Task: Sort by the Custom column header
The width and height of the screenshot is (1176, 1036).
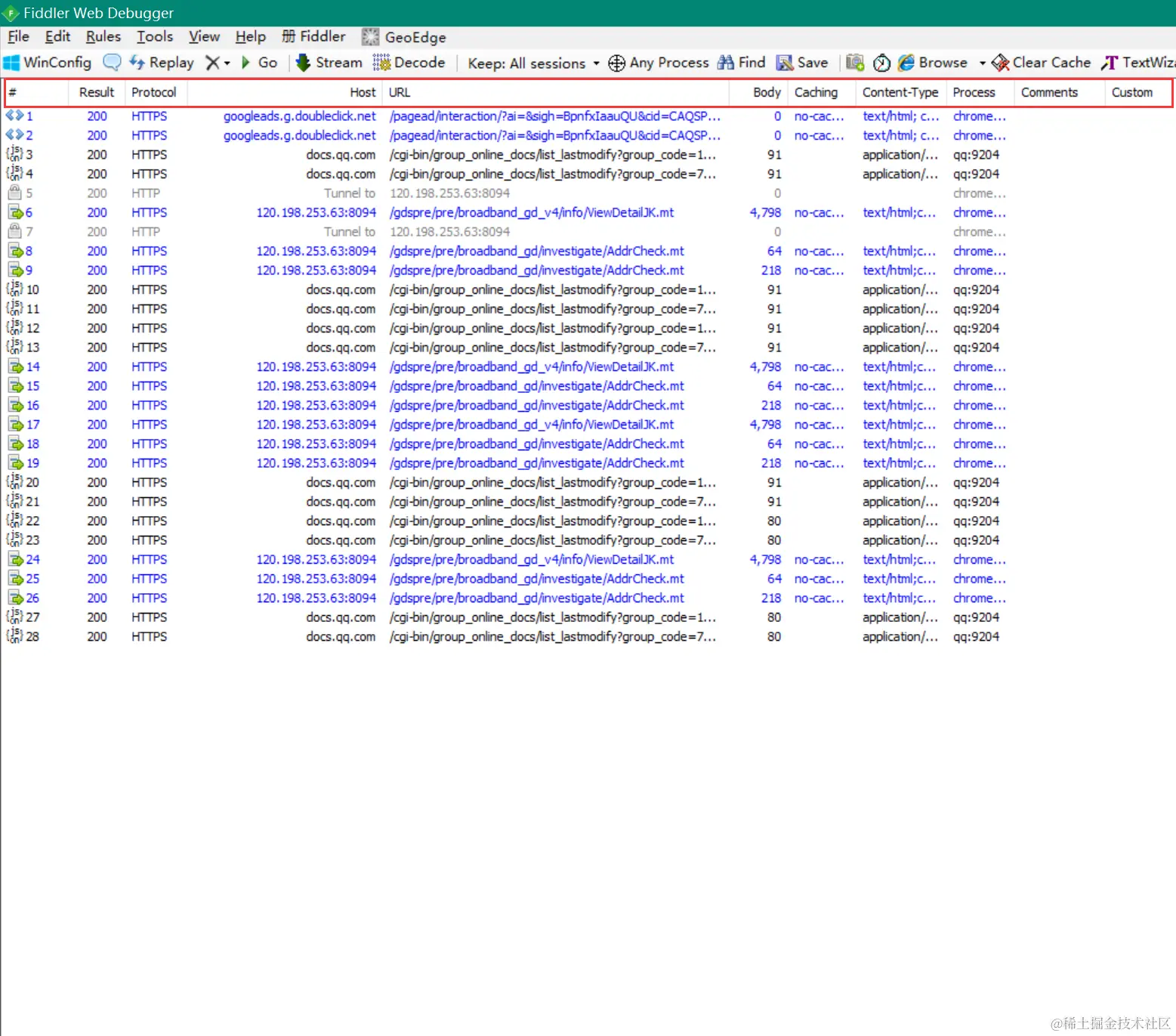Action: [x=1138, y=92]
